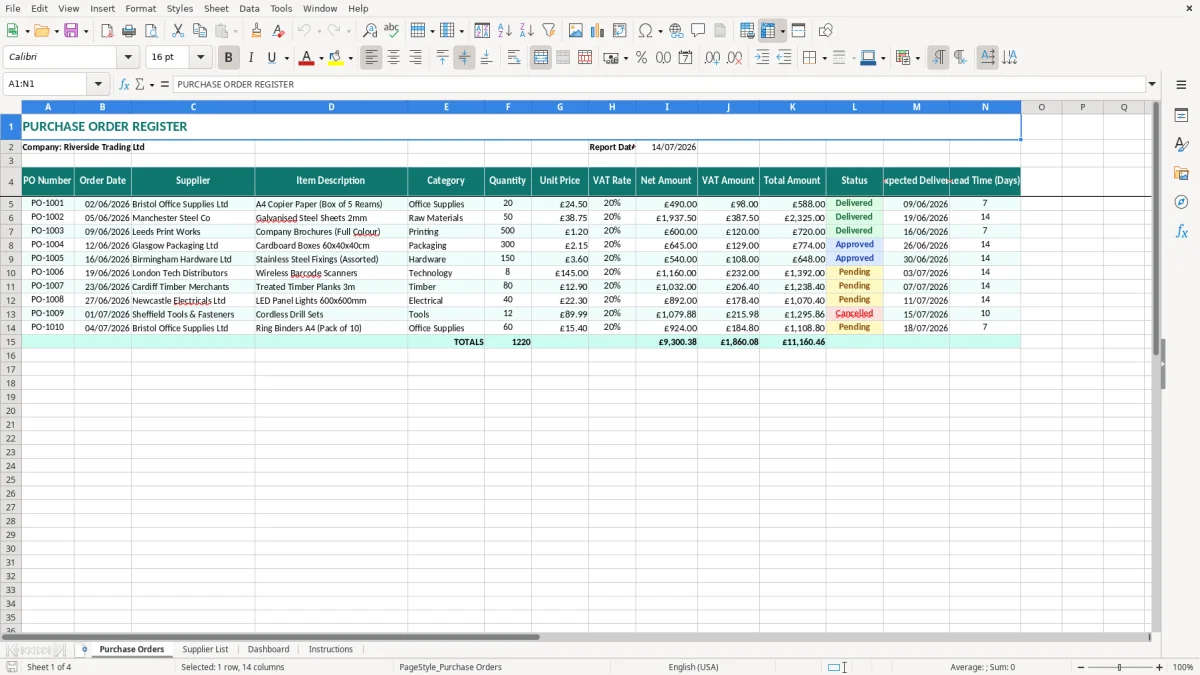Format cell as date
This screenshot has height=675, width=1200.
(x=685, y=58)
